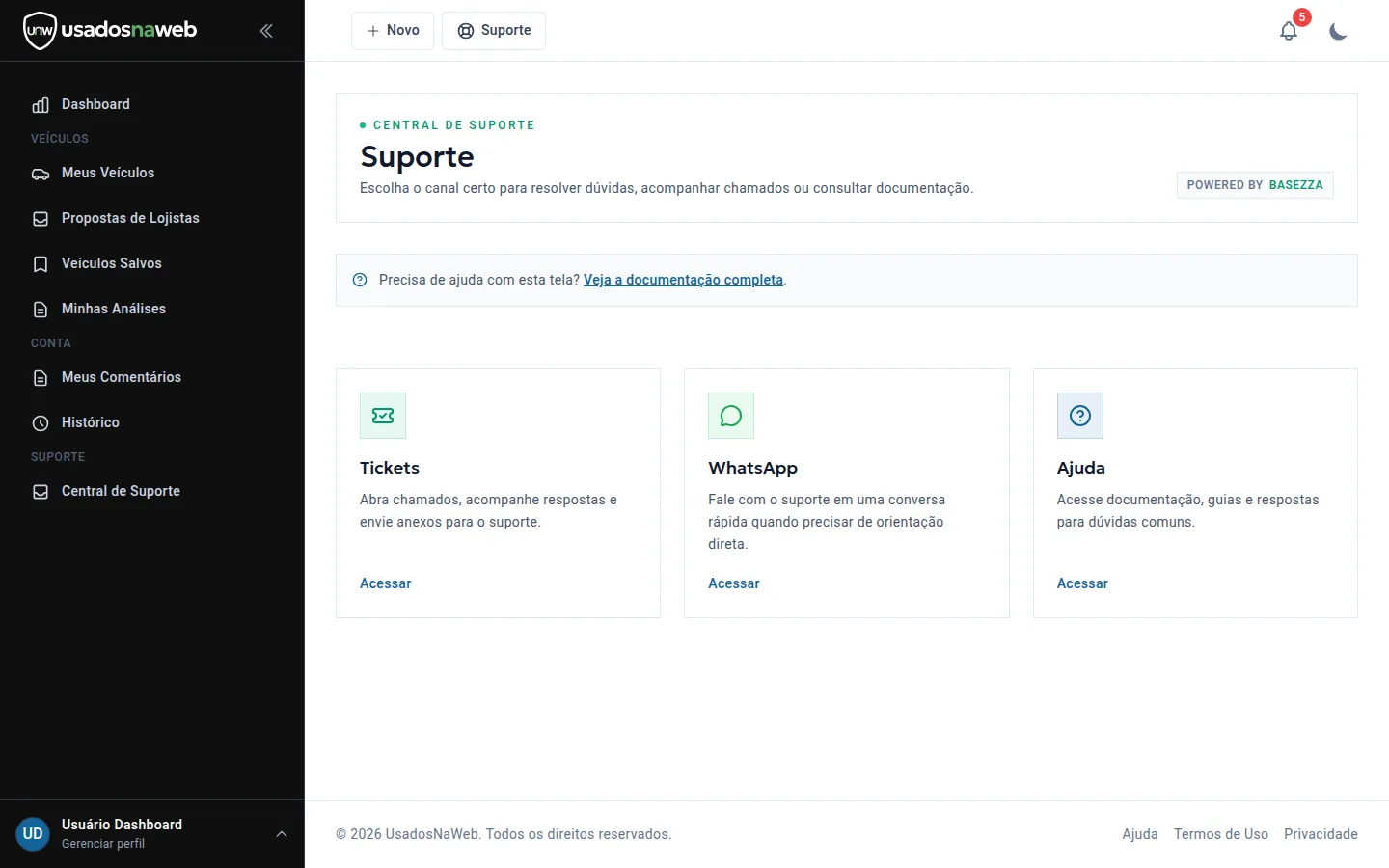
Task: Click the Powered by Basezza badge
Action: [x=1255, y=185]
